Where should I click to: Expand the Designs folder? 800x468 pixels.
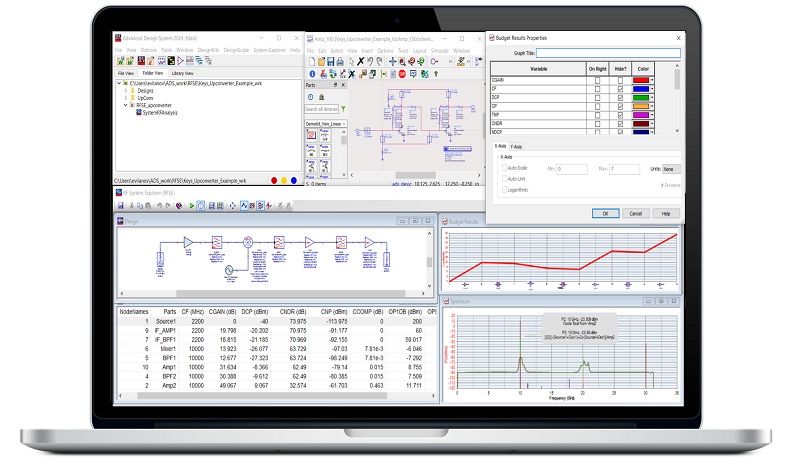126,90
